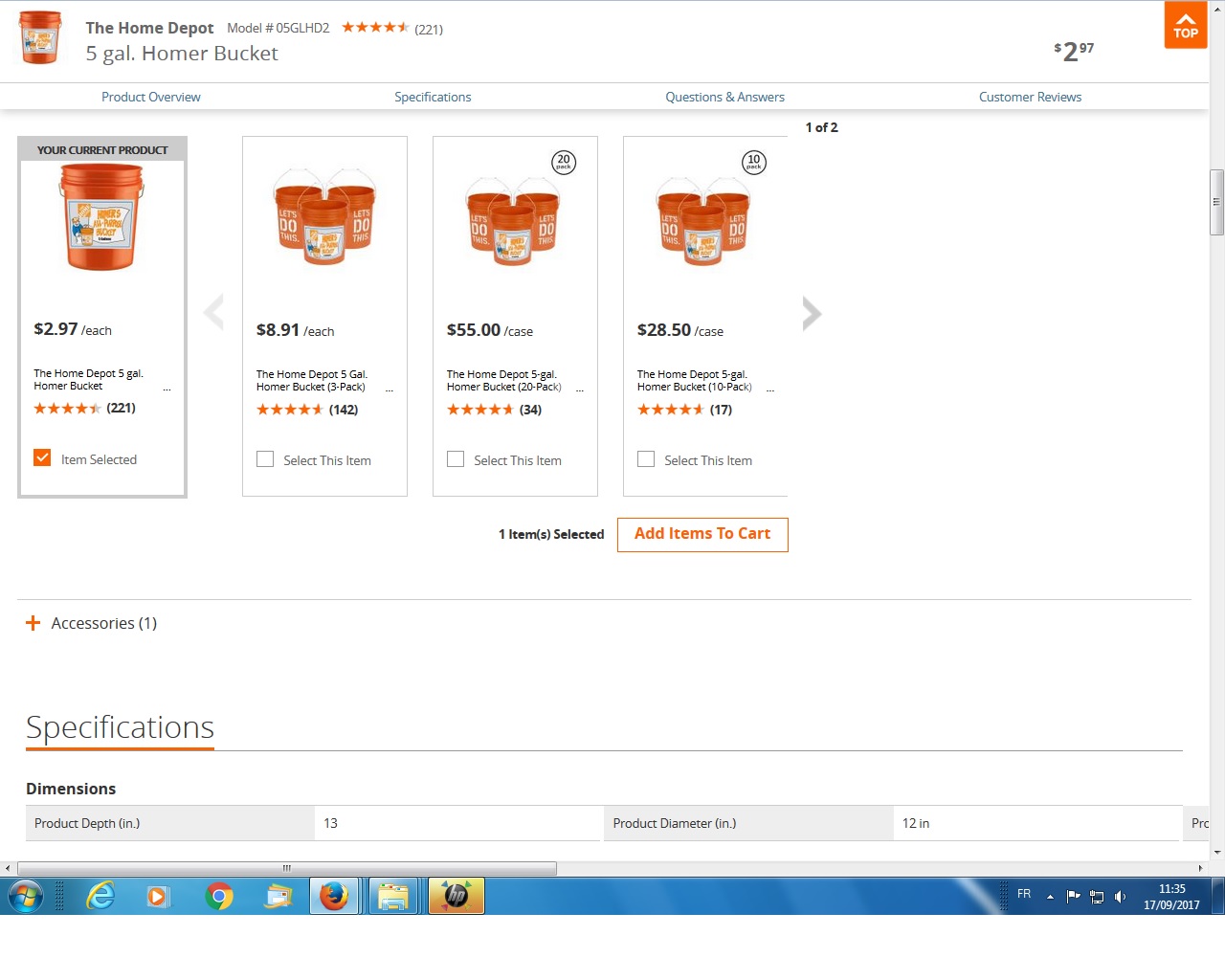
Task: Click the 20-Pack bucket product image
Action: pos(514,220)
